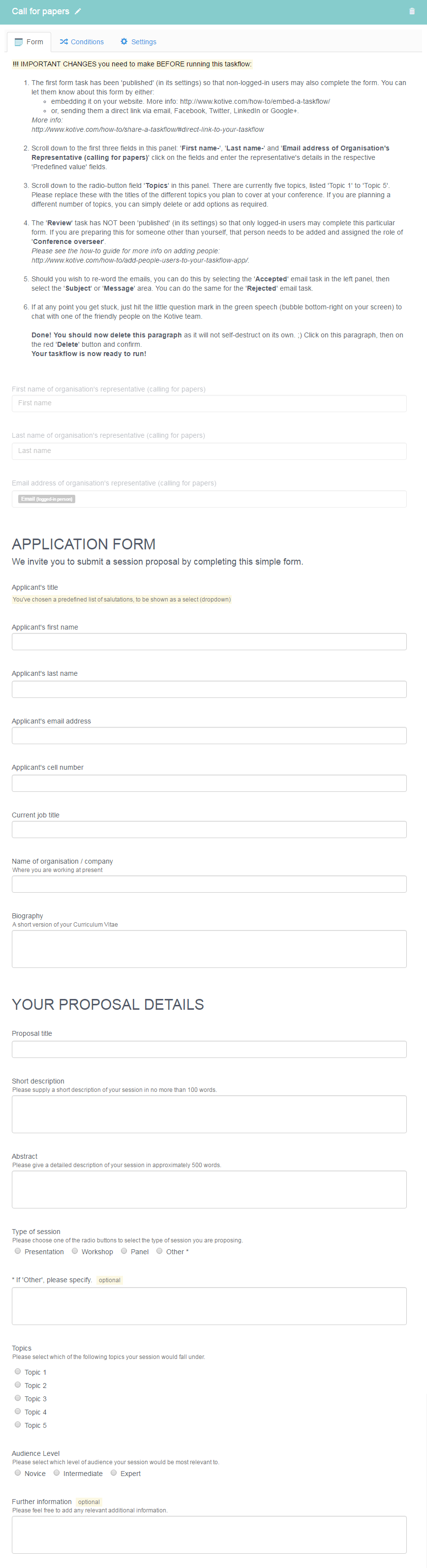Switch to the Conditions tab
427x1568 pixels.
[82, 42]
